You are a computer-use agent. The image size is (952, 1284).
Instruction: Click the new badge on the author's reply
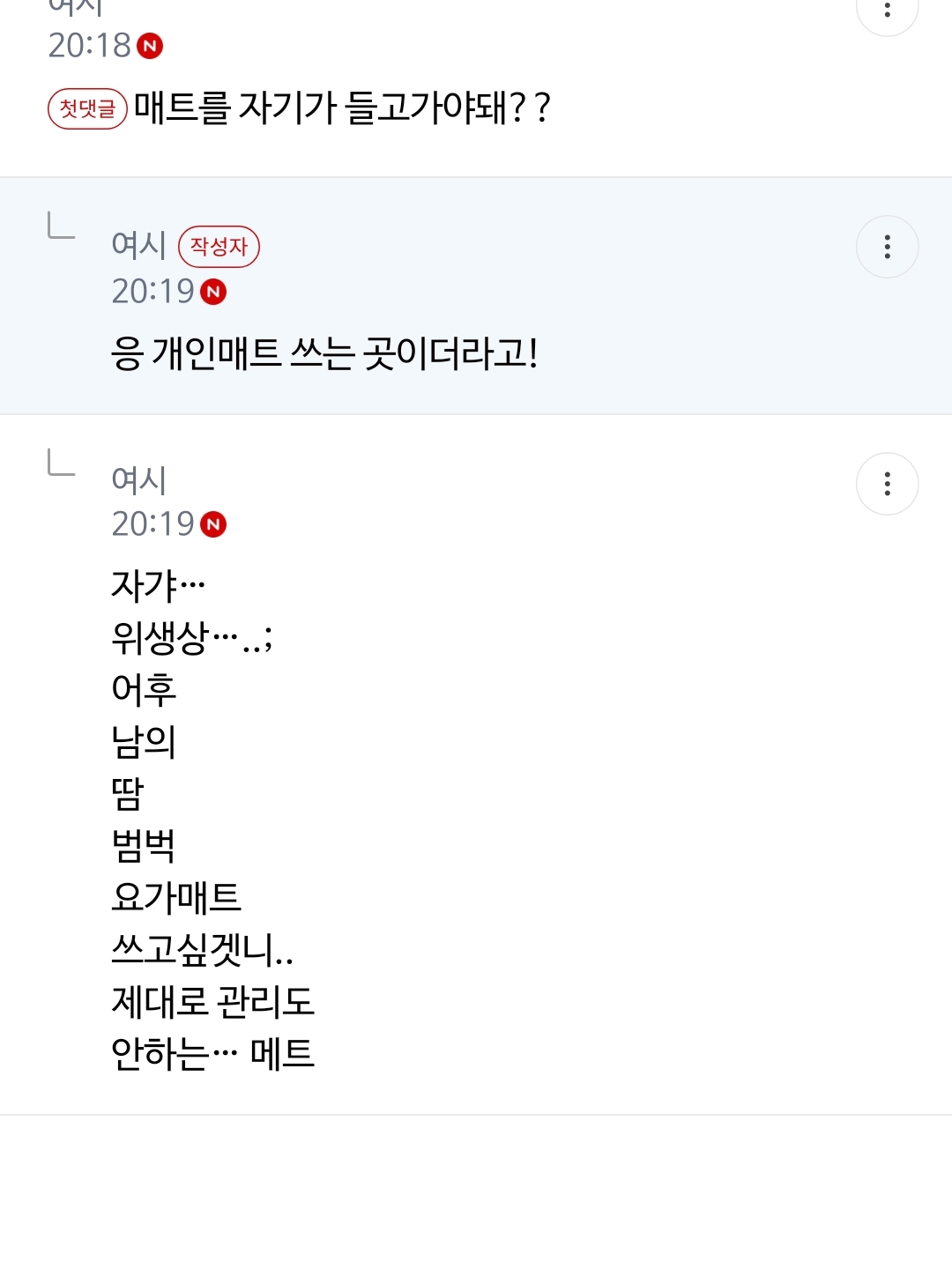tap(213, 292)
